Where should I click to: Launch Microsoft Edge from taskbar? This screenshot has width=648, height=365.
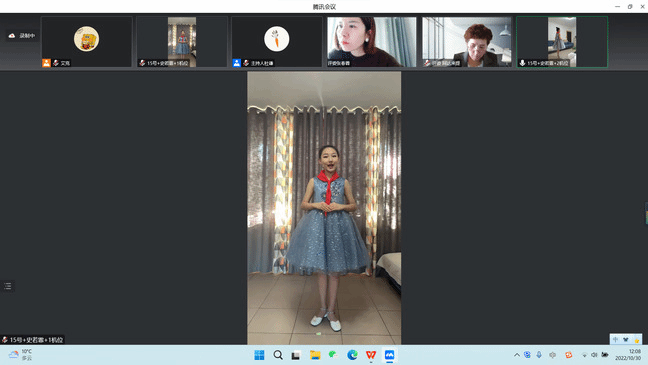pyautogui.click(x=352, y=355)
